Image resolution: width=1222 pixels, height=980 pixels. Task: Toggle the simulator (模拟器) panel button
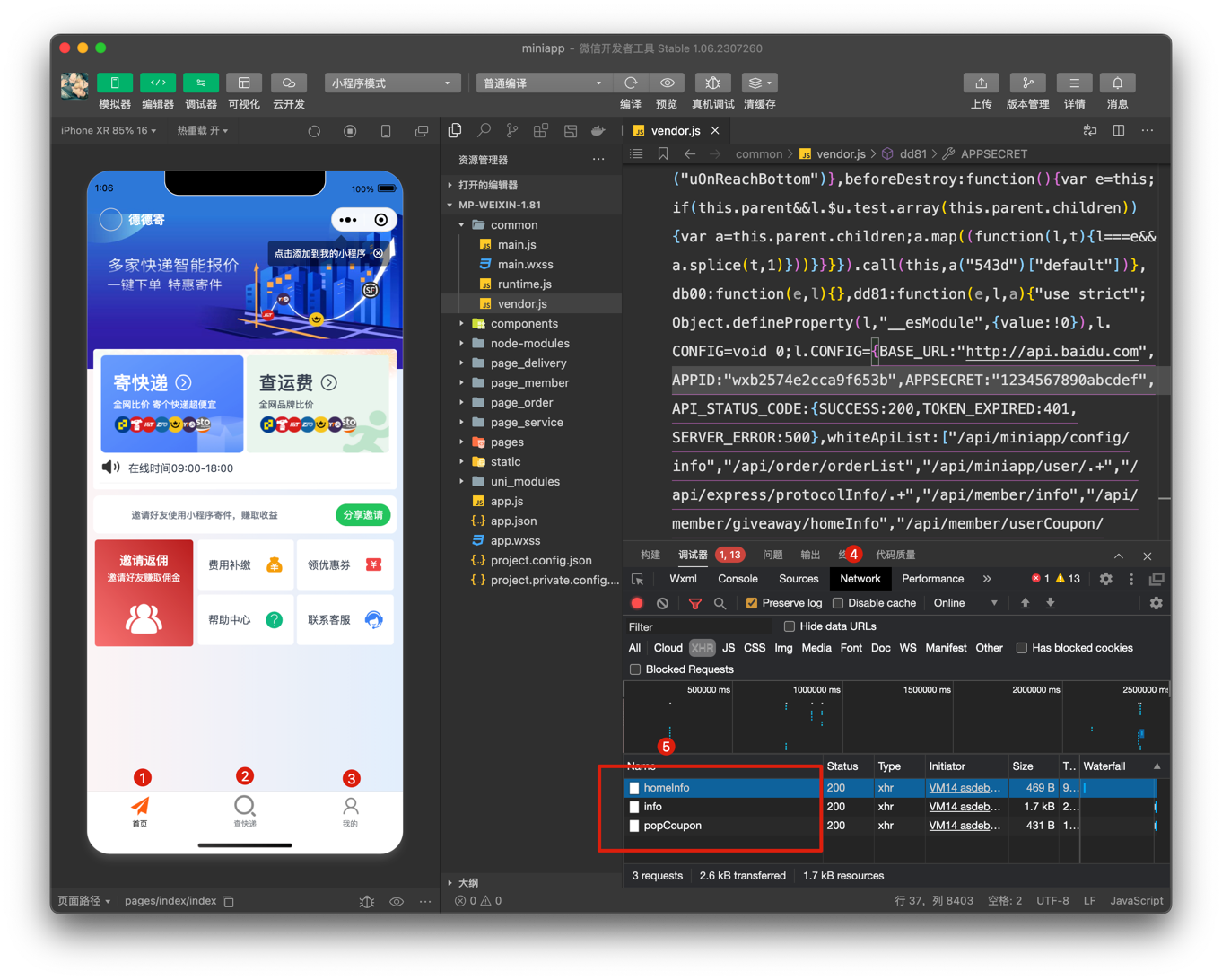(115, 83)
